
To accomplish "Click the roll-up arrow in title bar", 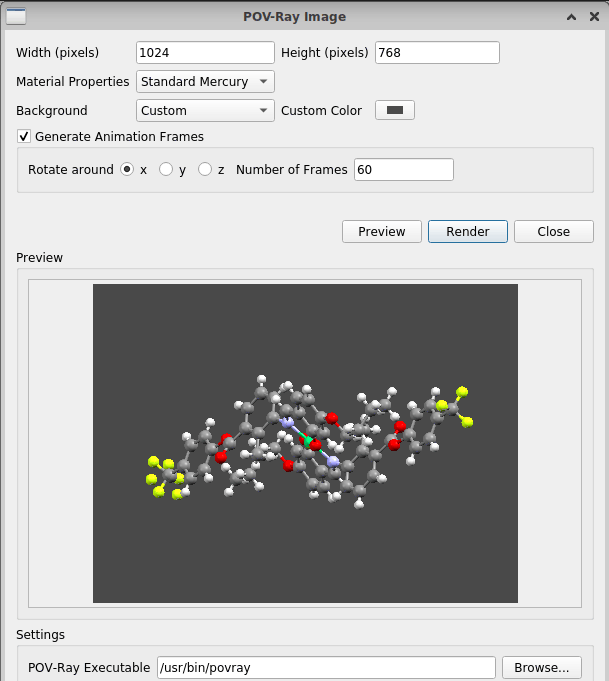I will [x=571, y=17].
